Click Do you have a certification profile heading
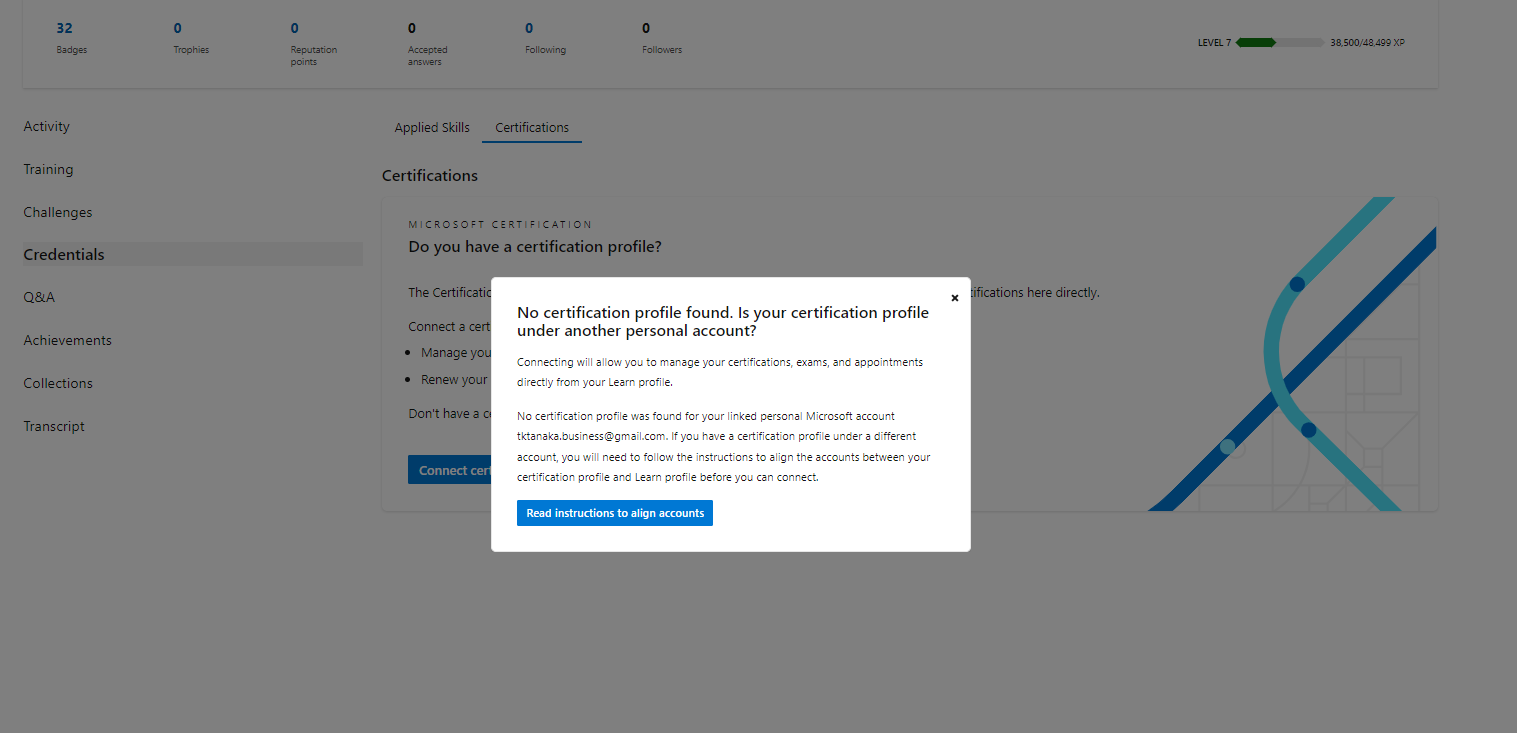 pyautogui.click(x=535, y=246)
